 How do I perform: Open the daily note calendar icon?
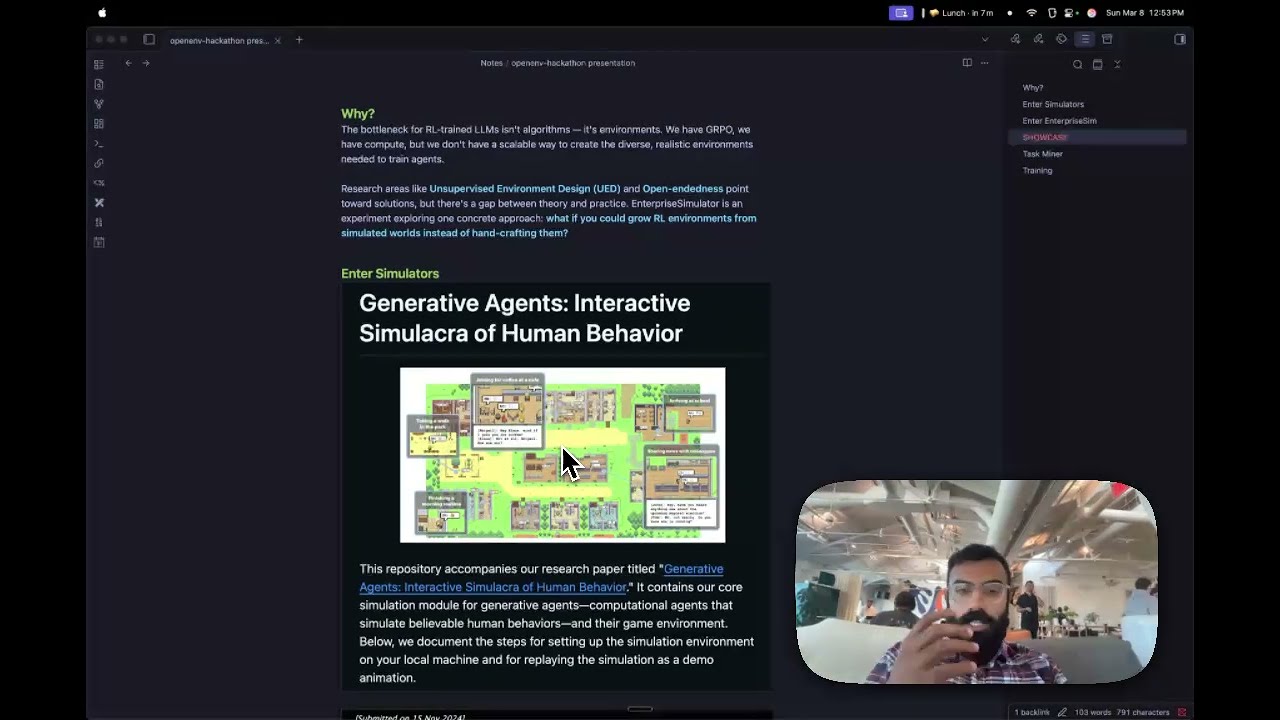pos(99,242)
